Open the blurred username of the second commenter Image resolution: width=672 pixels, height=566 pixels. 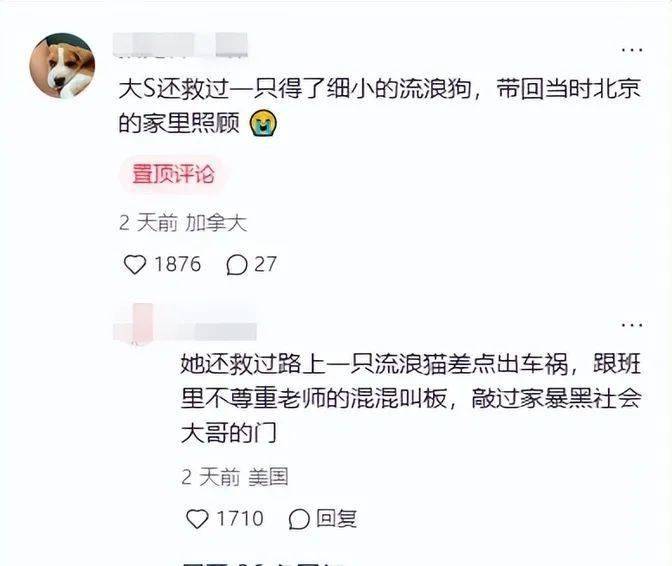[x=185, y=322]
